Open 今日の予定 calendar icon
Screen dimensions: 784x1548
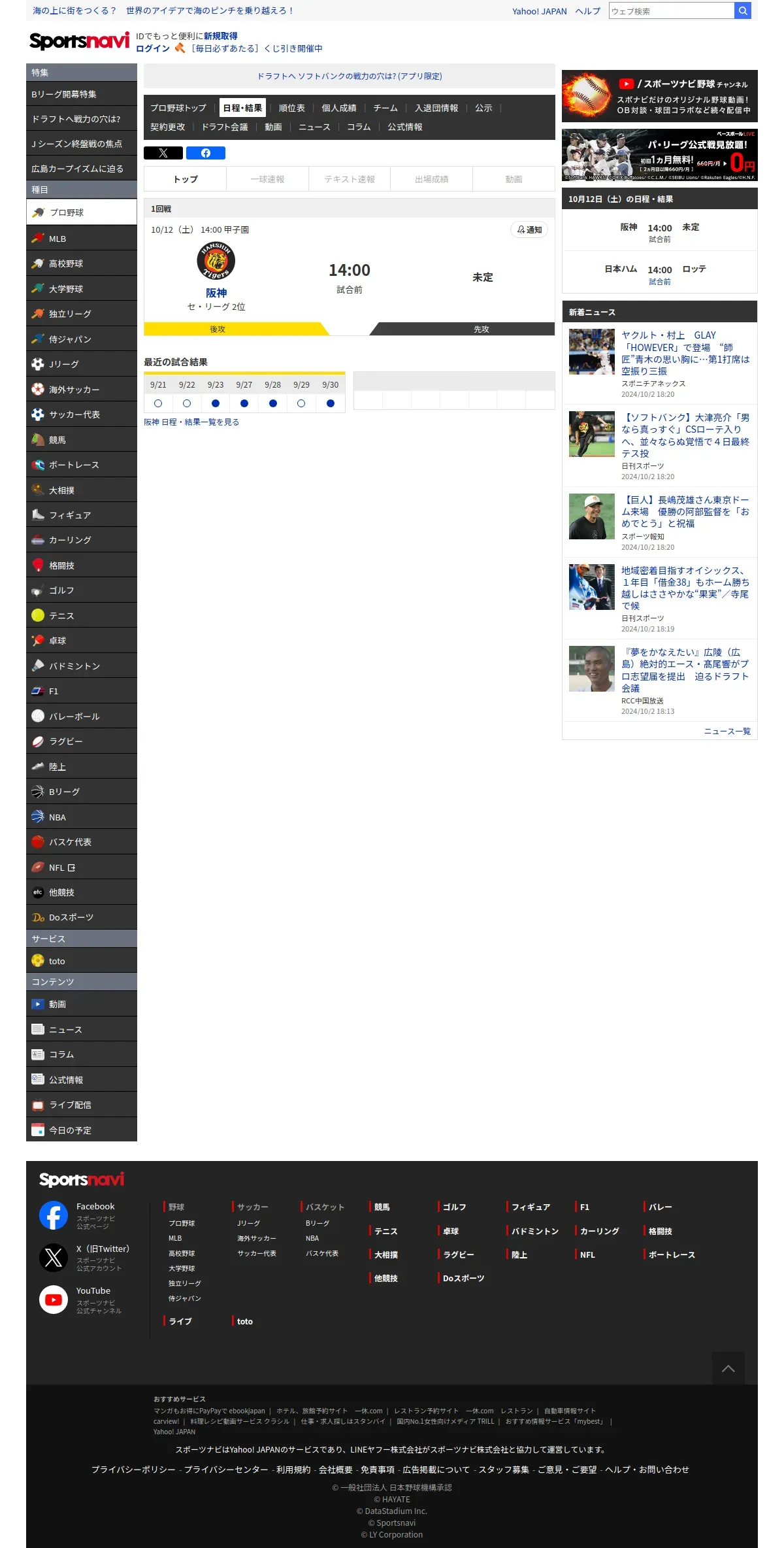(x=38, y=1130)
